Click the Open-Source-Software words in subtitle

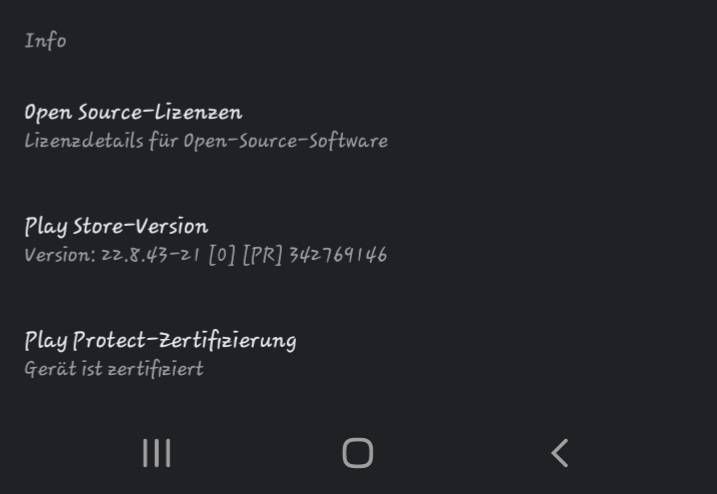click(x=286, y=141)
